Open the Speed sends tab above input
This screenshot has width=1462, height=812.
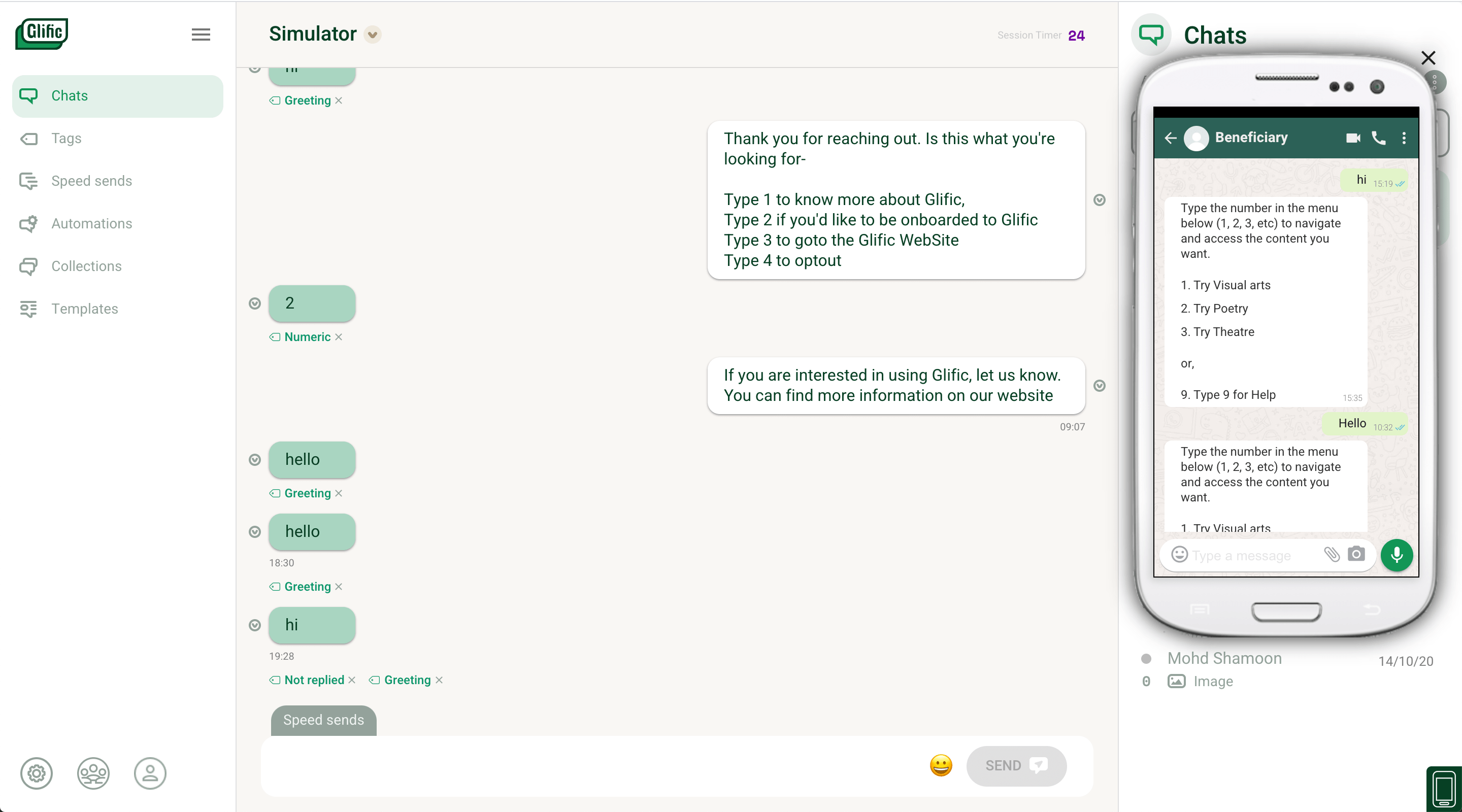pyautogui.click(x=323, y=720)
